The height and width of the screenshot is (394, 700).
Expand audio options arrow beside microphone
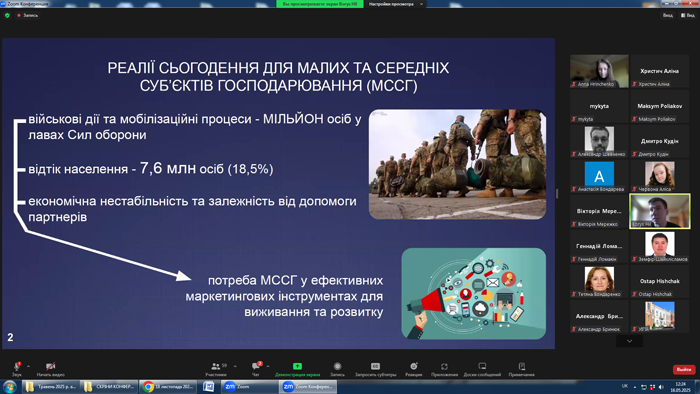28,366
